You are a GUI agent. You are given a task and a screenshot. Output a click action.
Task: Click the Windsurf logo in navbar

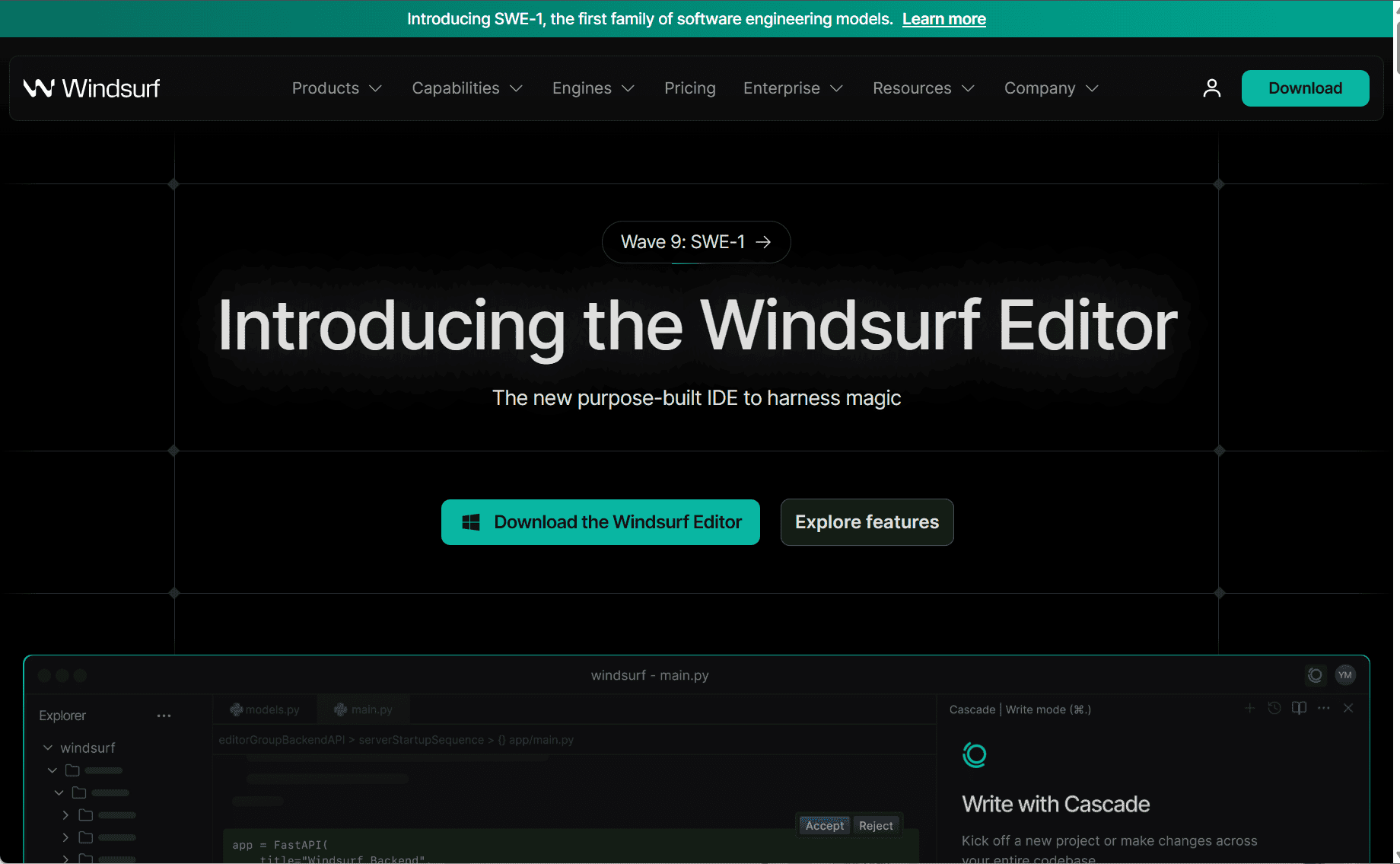[91, 88]
